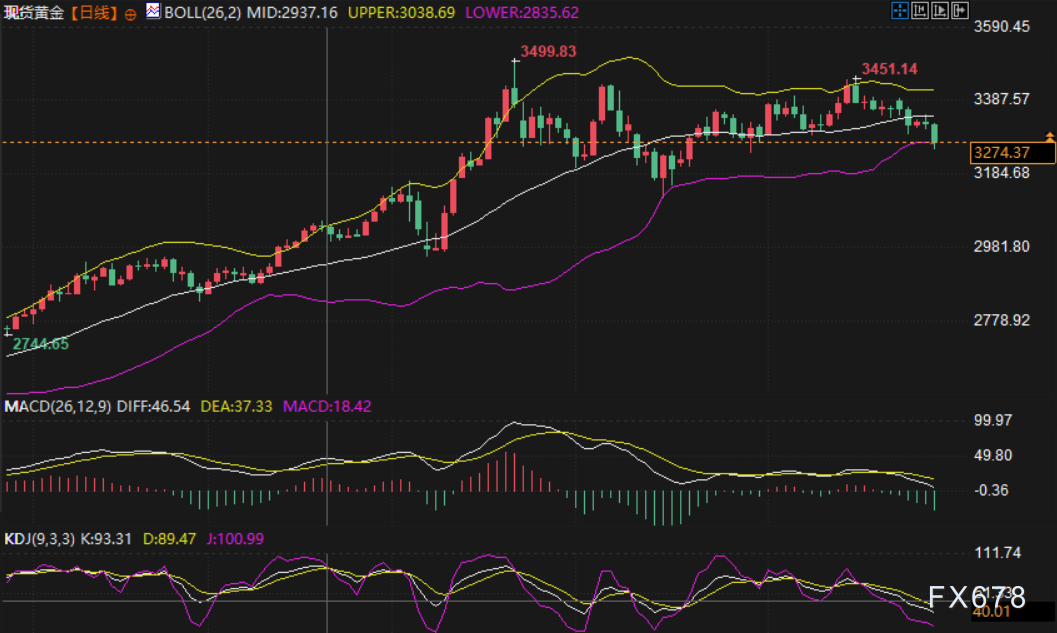Click the 2744.65 low price annotation
Viewport: 1057px width, 633px height.
coord(40,344)
